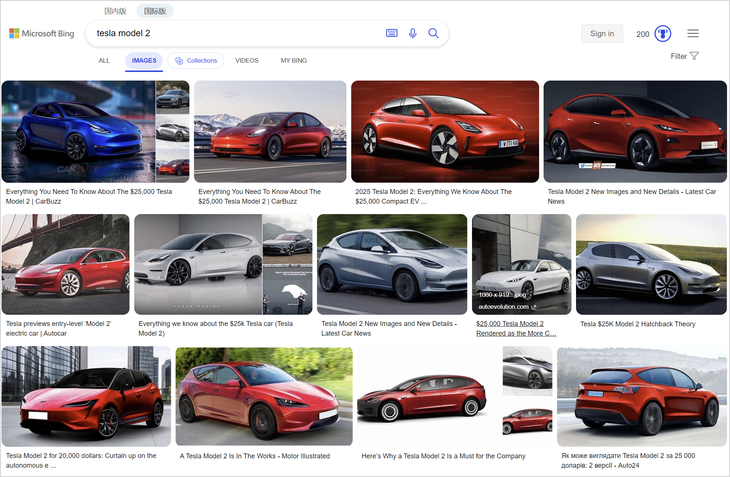Switch to the 国际版 tab
The image size is (730, 477).
(x=155, y=11)
